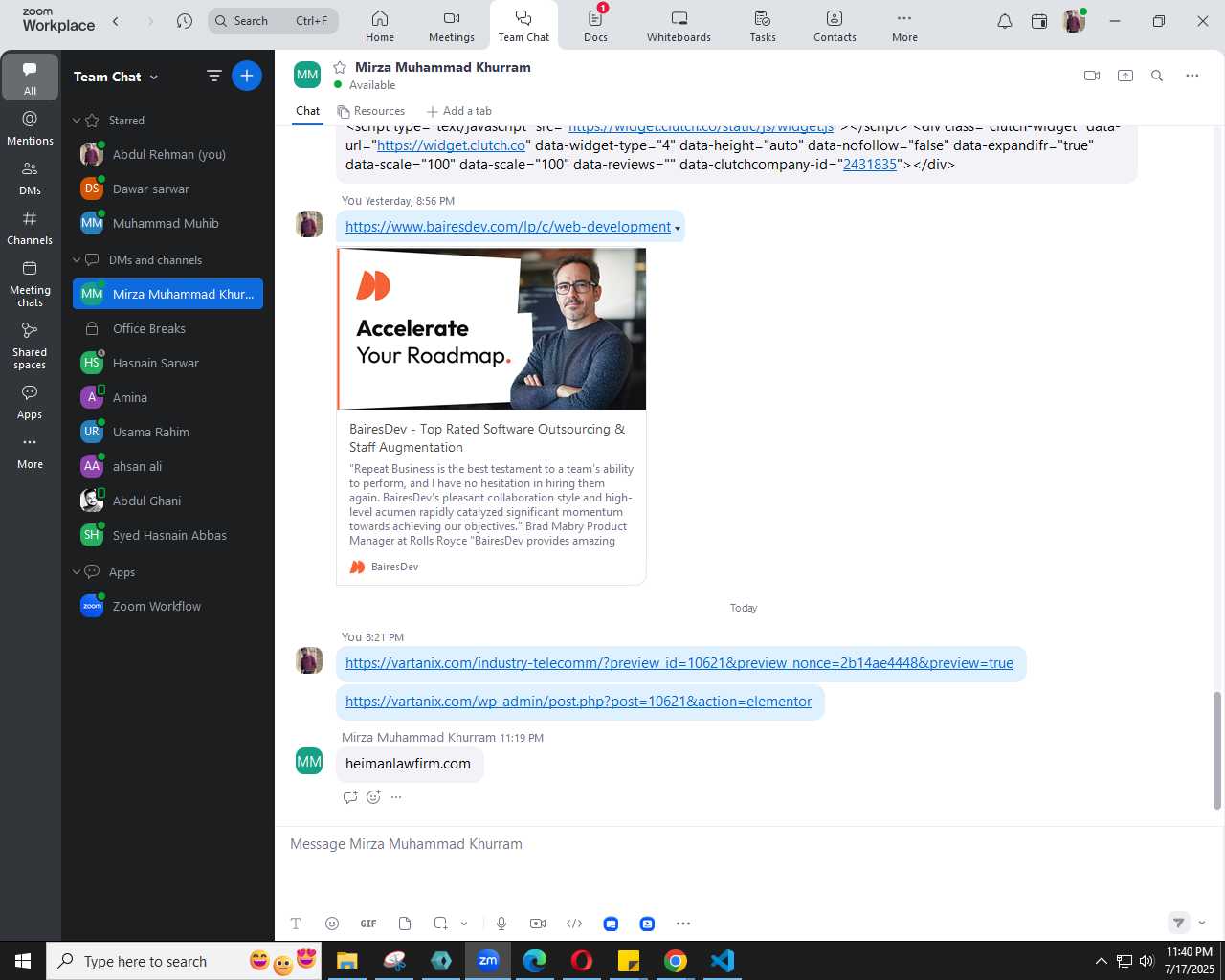
Task: Open the Office Breaks channel
Action: [x=168, y=329]
